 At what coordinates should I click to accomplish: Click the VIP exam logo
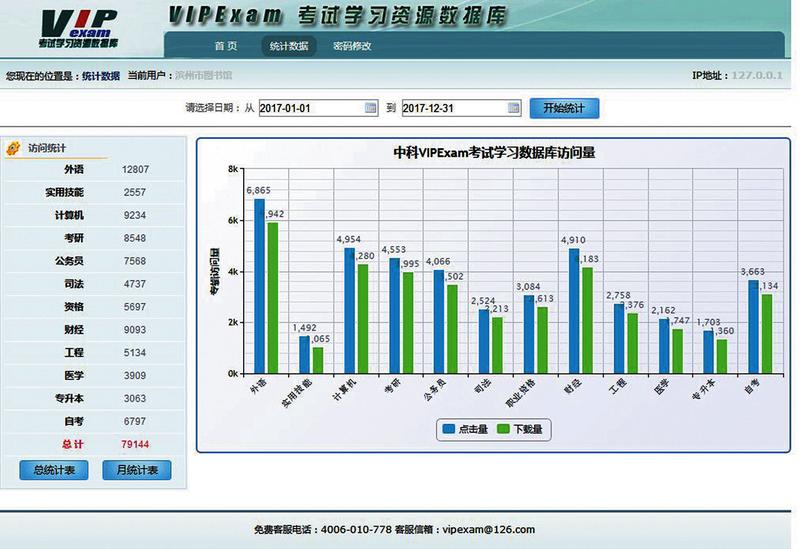point(79,29)
